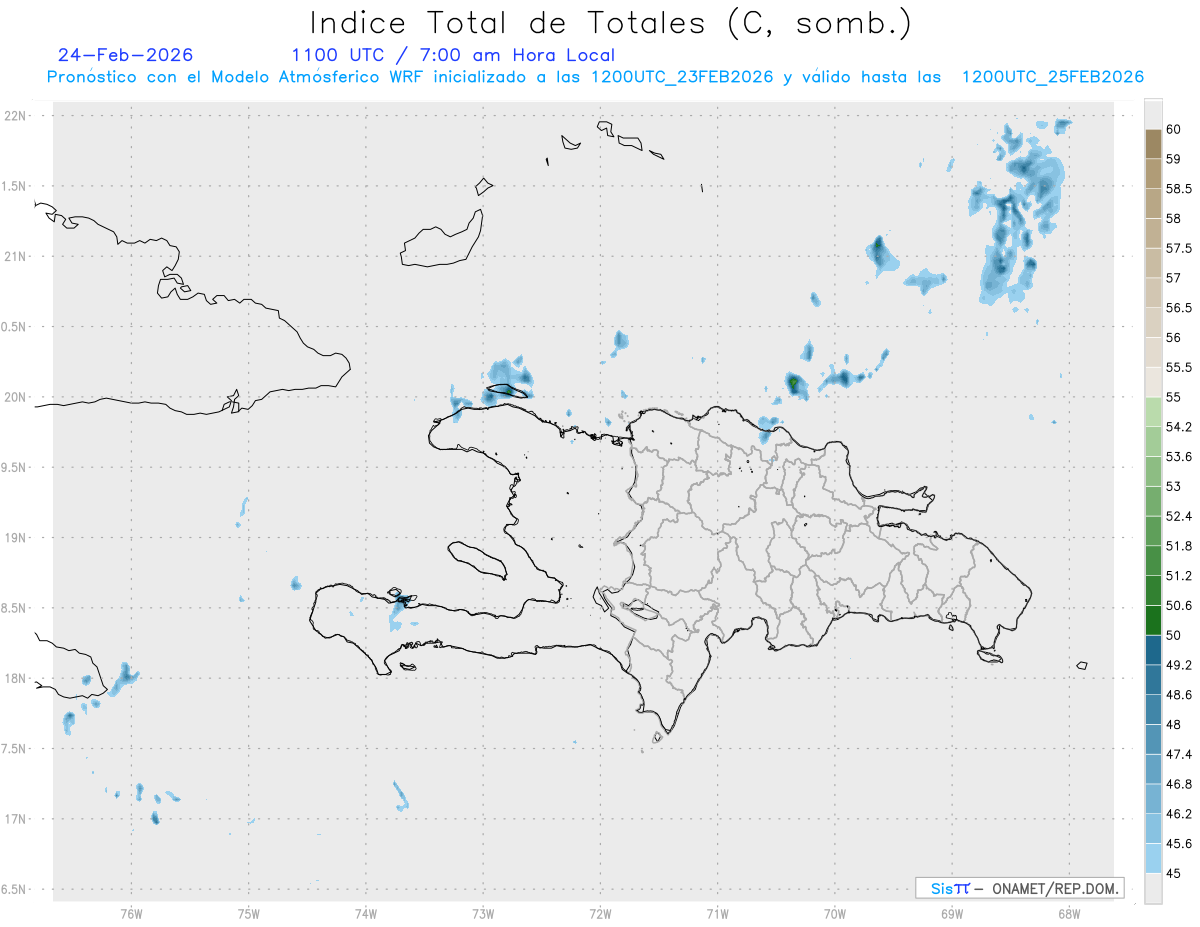Click the colorbar value '58.5'
The height and width of the screenshot is (927, 1200).
click(1178, 188)
